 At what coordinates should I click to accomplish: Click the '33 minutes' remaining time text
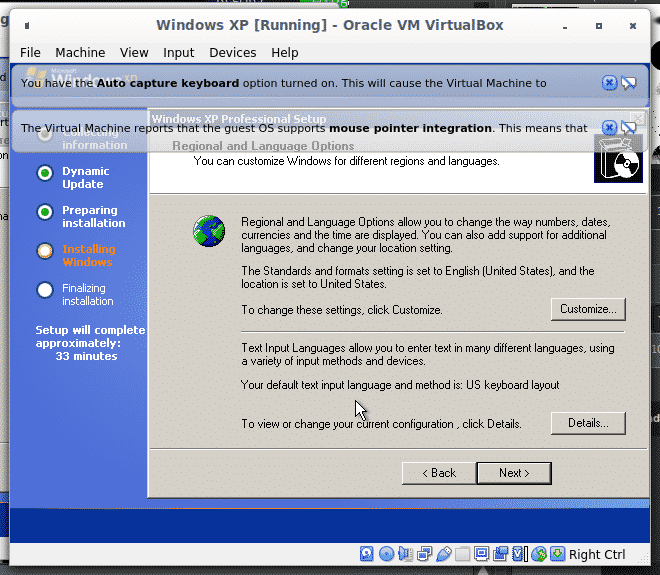pyautogui.click(x=86, y=356)
